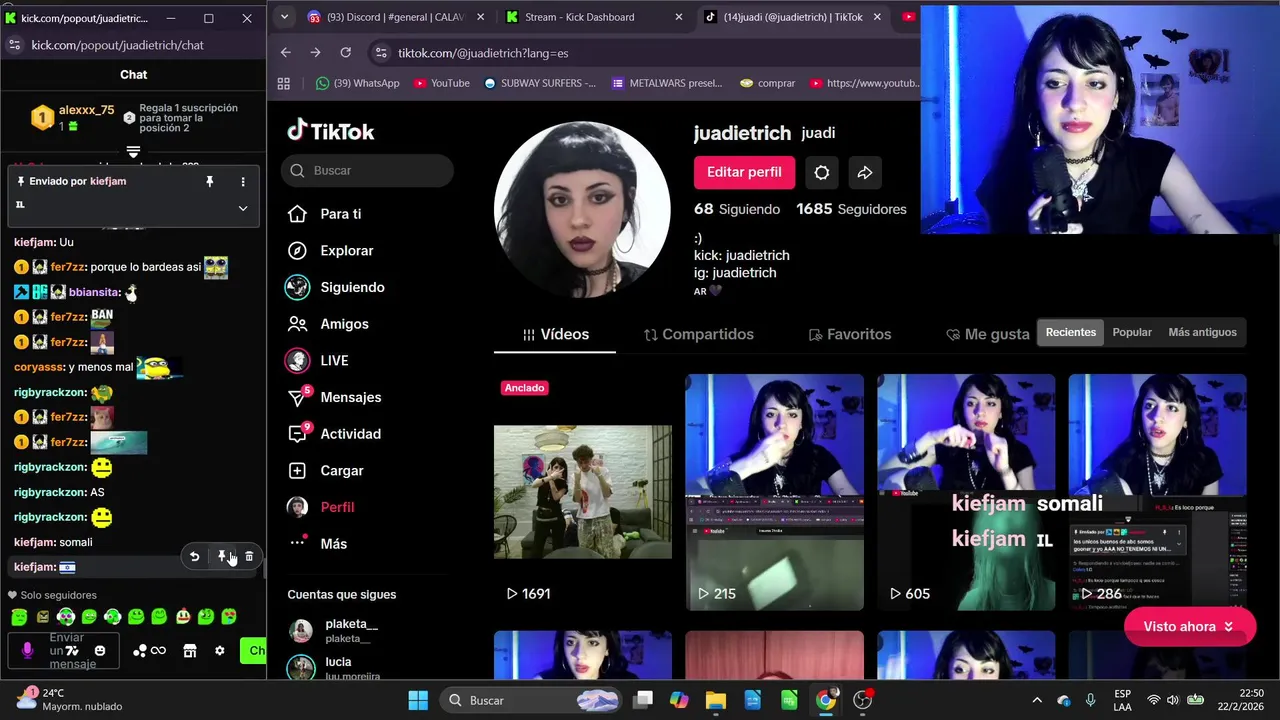Image resolution: width=1280 pixels, height=720 pixels.
Task: Reload the TikTok page
Action: point(346,53)
